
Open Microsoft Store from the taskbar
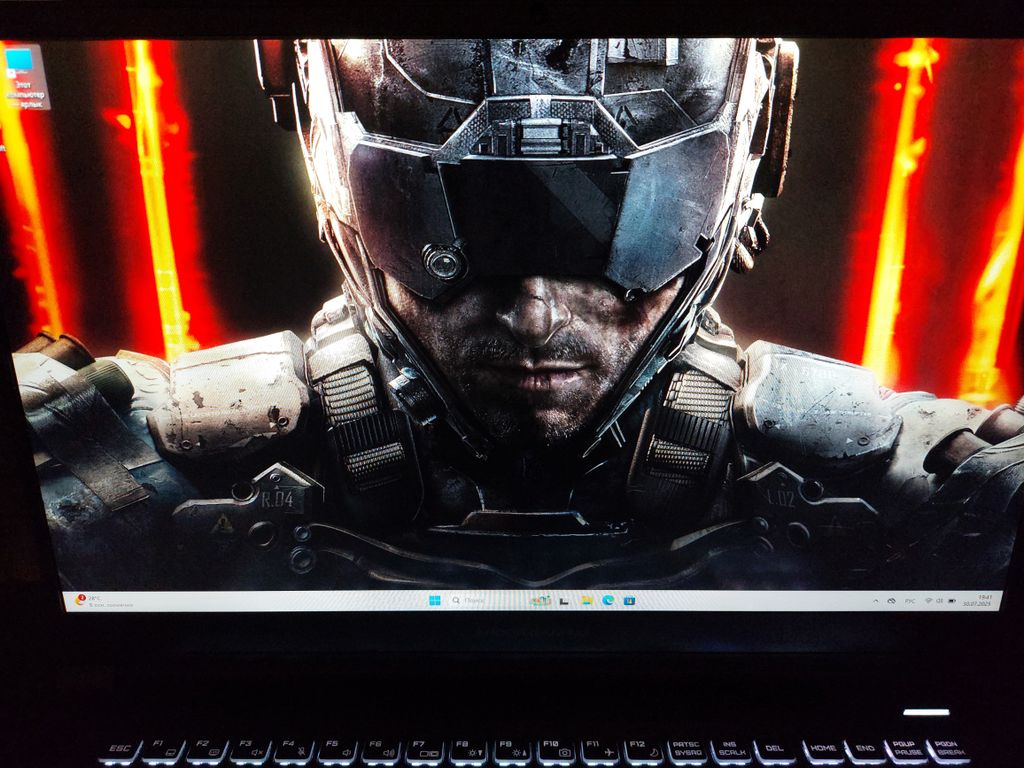629,601
